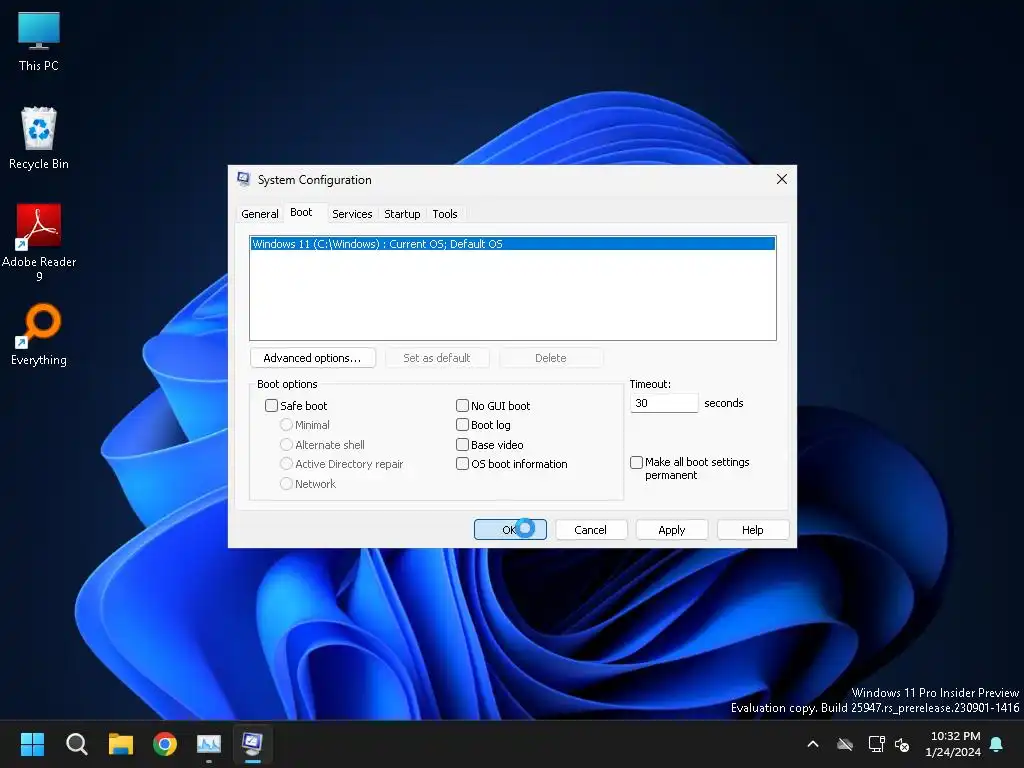Open the notification bell

996,744
